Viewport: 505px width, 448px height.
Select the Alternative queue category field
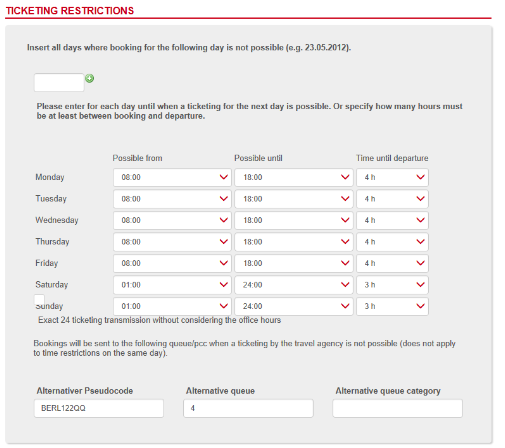[x=398, y=408]
